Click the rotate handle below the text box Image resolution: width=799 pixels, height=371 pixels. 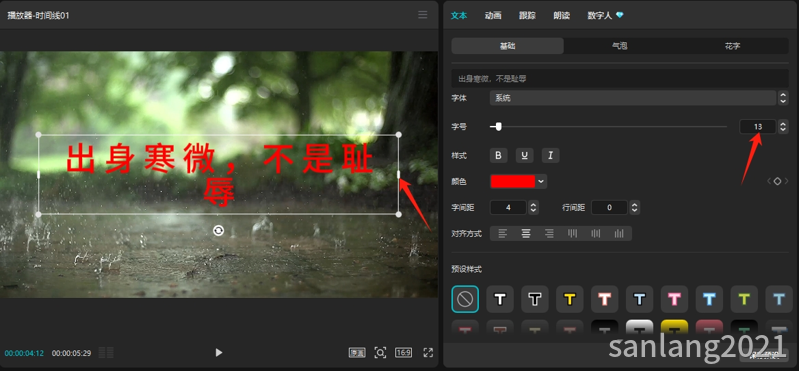pyautogui.click(x=218, y=231)
